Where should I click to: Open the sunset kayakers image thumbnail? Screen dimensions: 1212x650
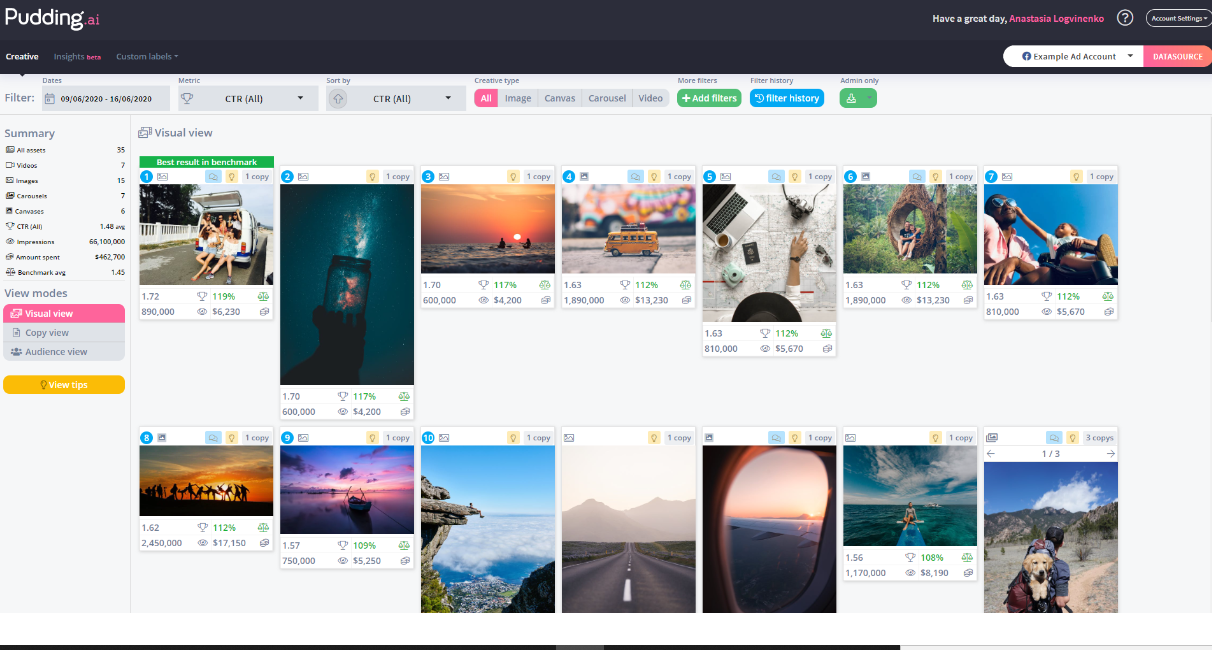tap(487, 229)
